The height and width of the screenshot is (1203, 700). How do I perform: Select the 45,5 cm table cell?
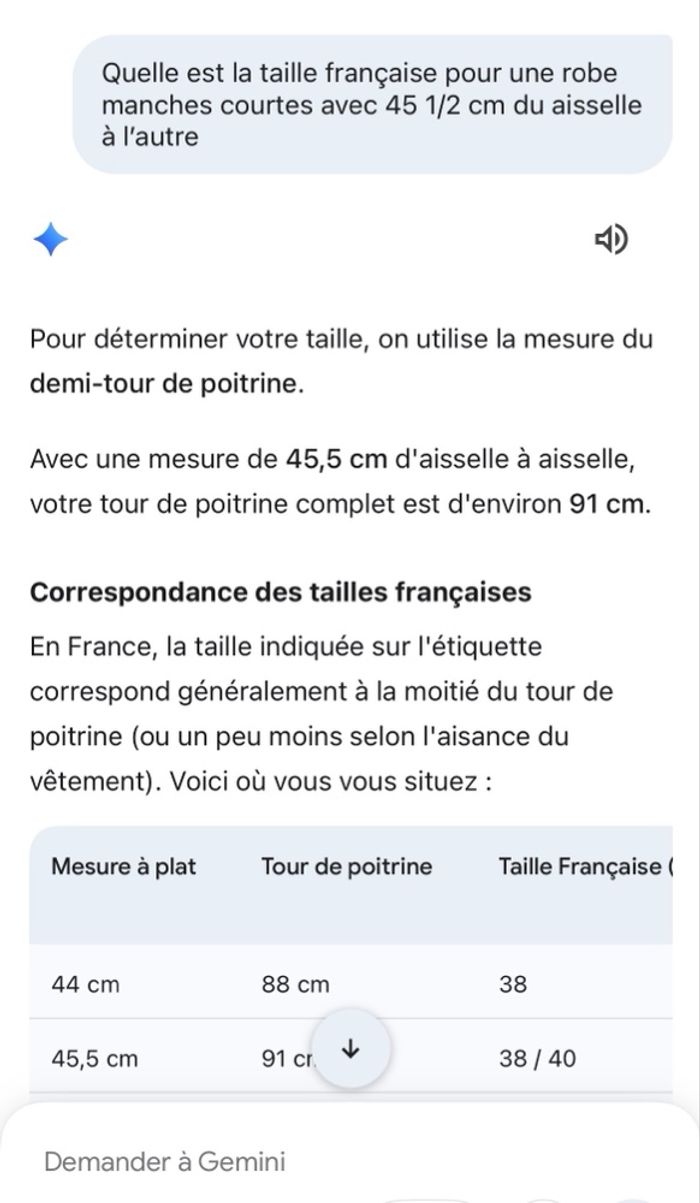(94, 1058)
